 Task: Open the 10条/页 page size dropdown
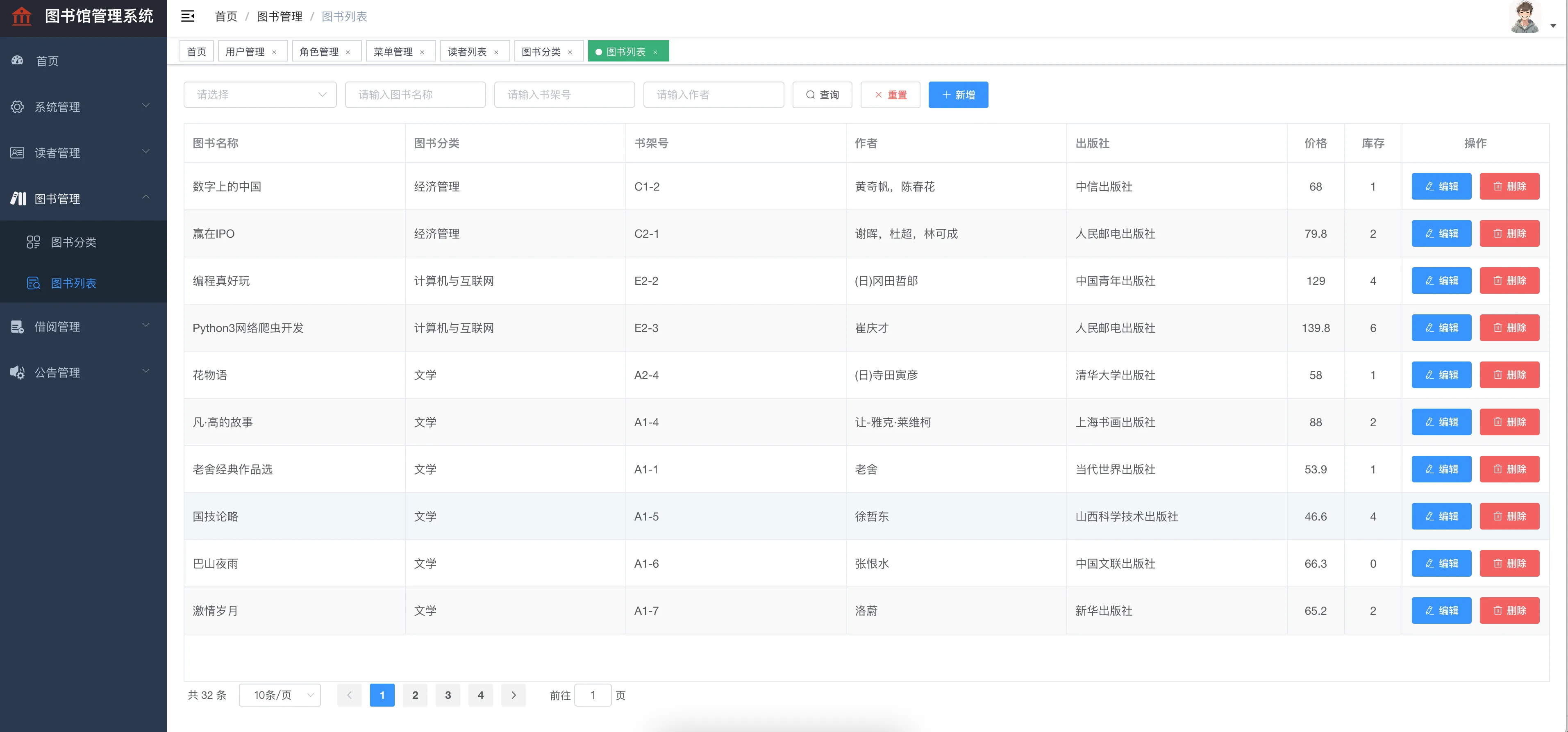coord(280,695)
